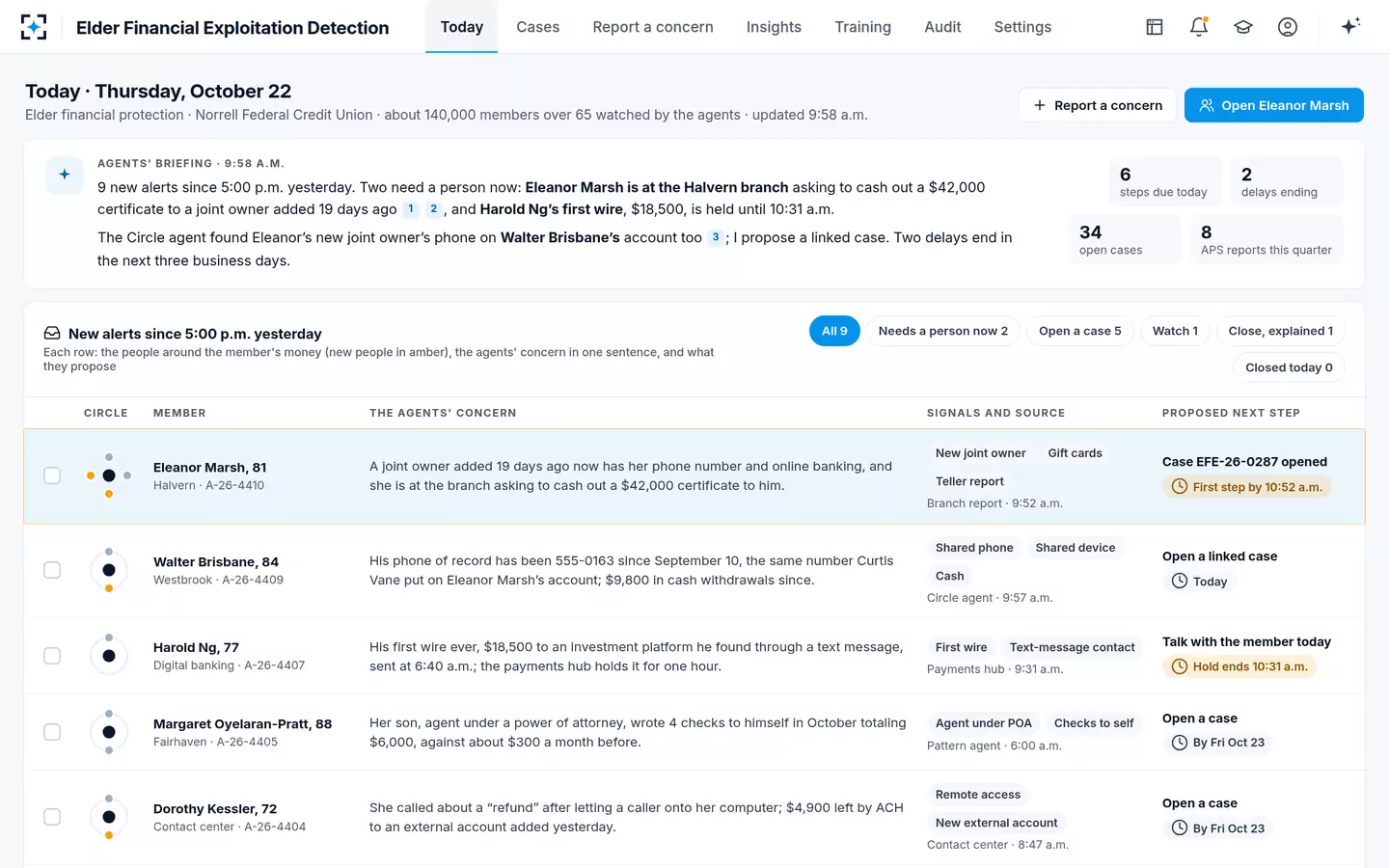Open Walter Brisbane's circle diagram
Screen dimensions: 1389x868
coord(109,570)
